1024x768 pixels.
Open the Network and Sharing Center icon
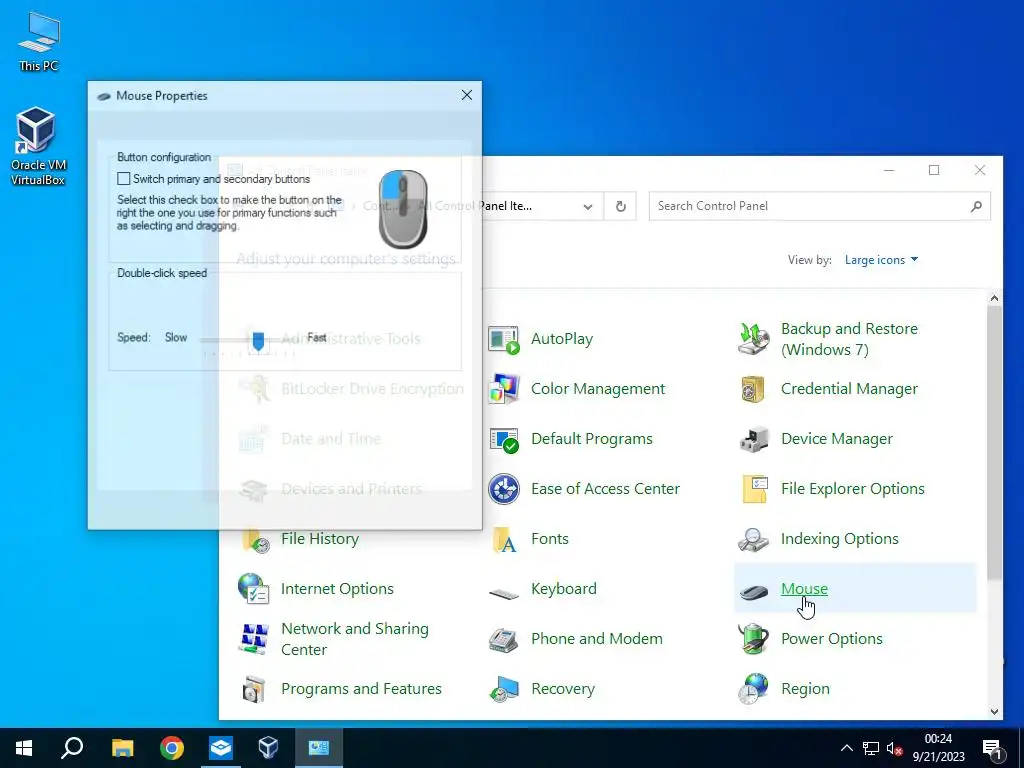coord(253,639)
